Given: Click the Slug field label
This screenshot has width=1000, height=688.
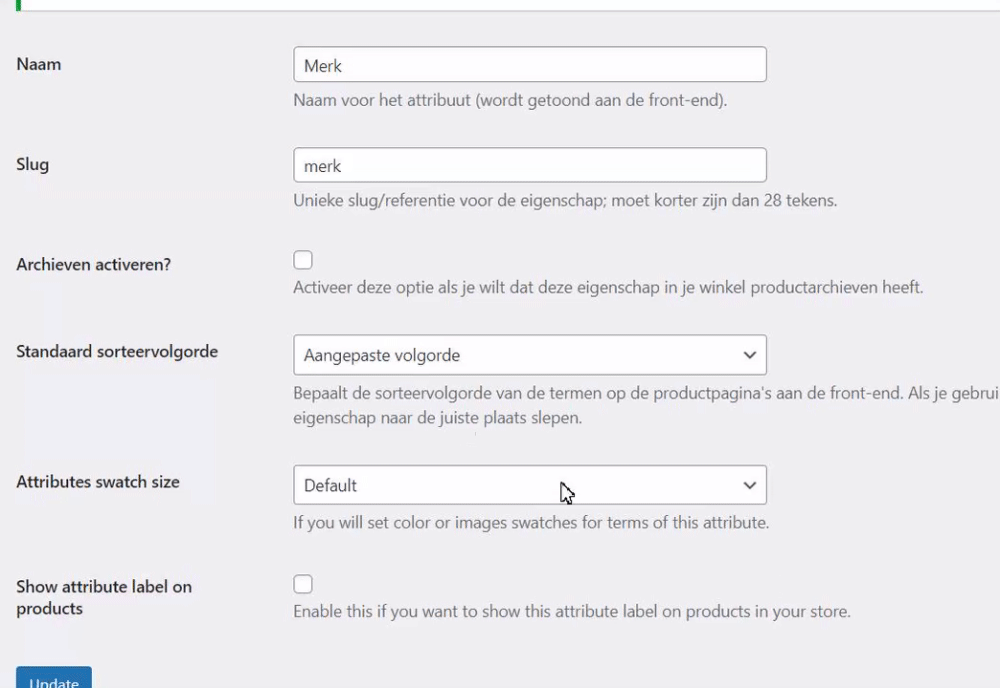Looking at the screenshot, I should click(33, 164).
